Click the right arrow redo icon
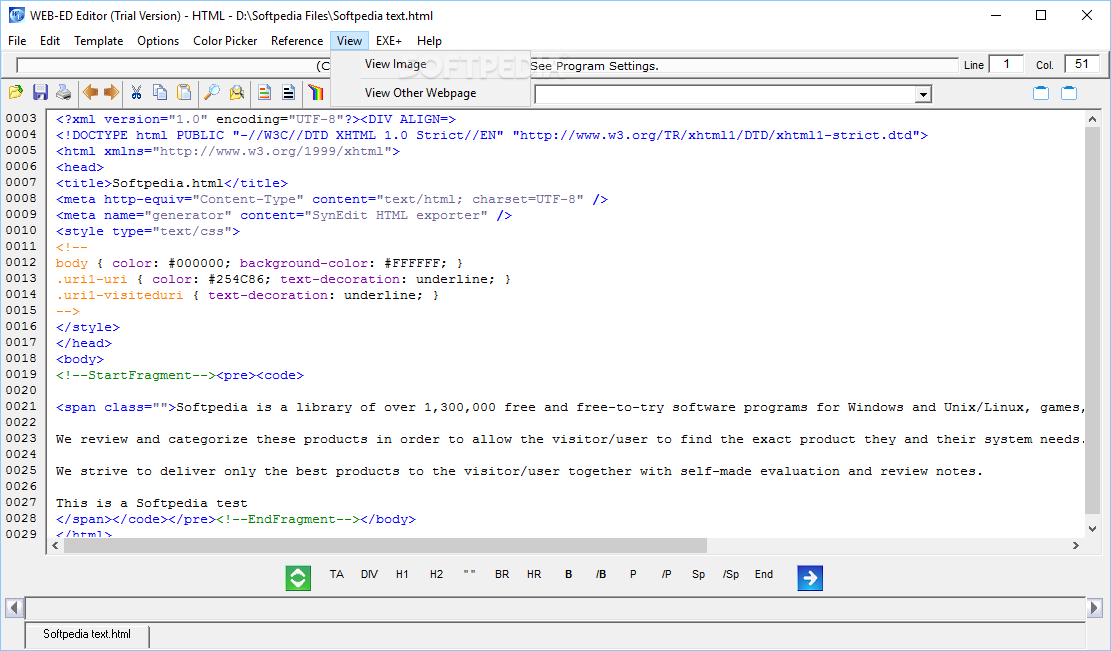 click(112, 92)
